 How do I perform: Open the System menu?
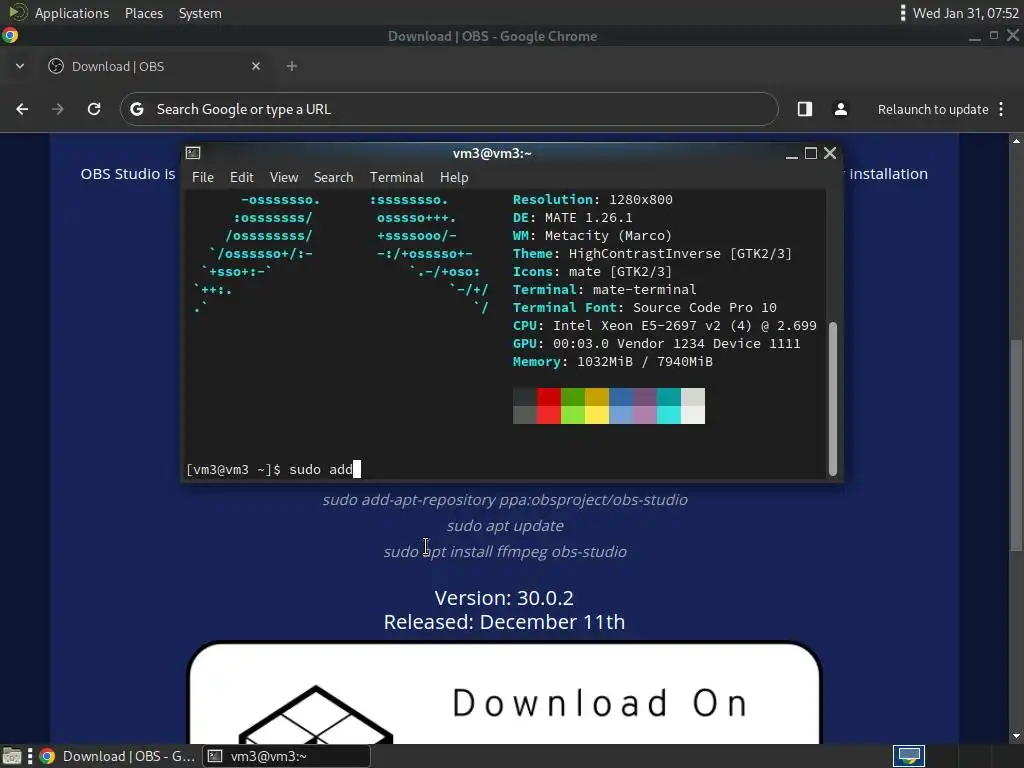coord(200,13)
